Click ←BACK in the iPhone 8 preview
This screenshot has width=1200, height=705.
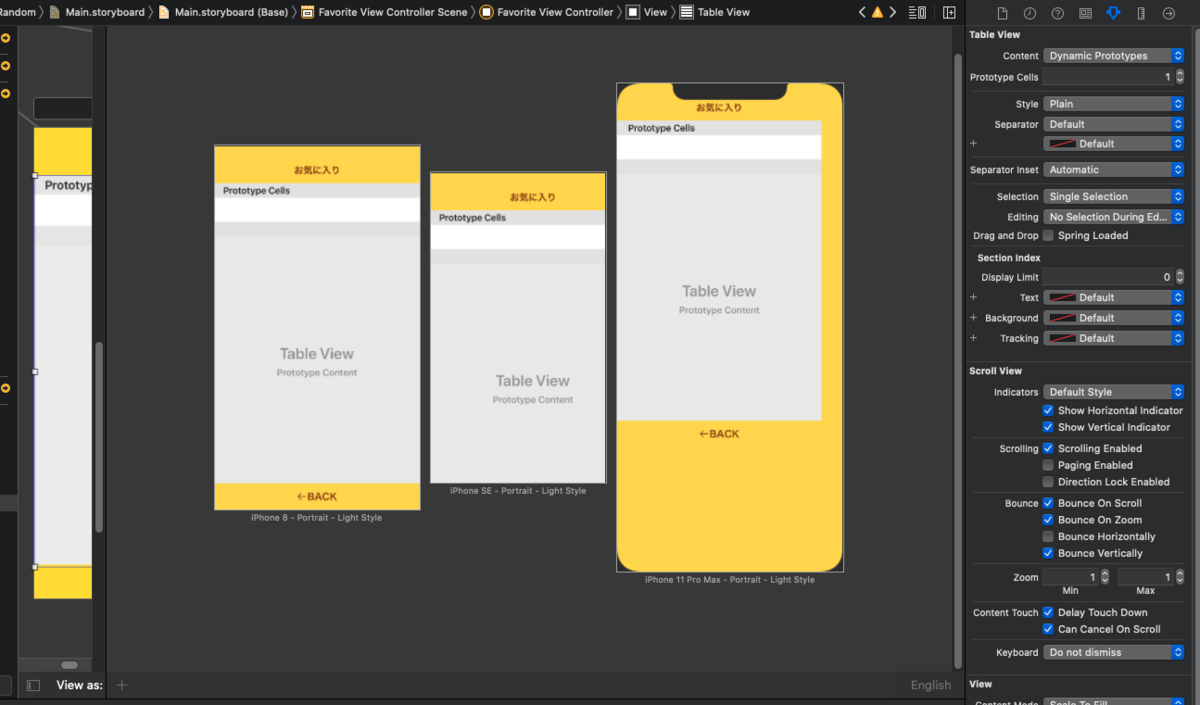click(x=317, y=496)
